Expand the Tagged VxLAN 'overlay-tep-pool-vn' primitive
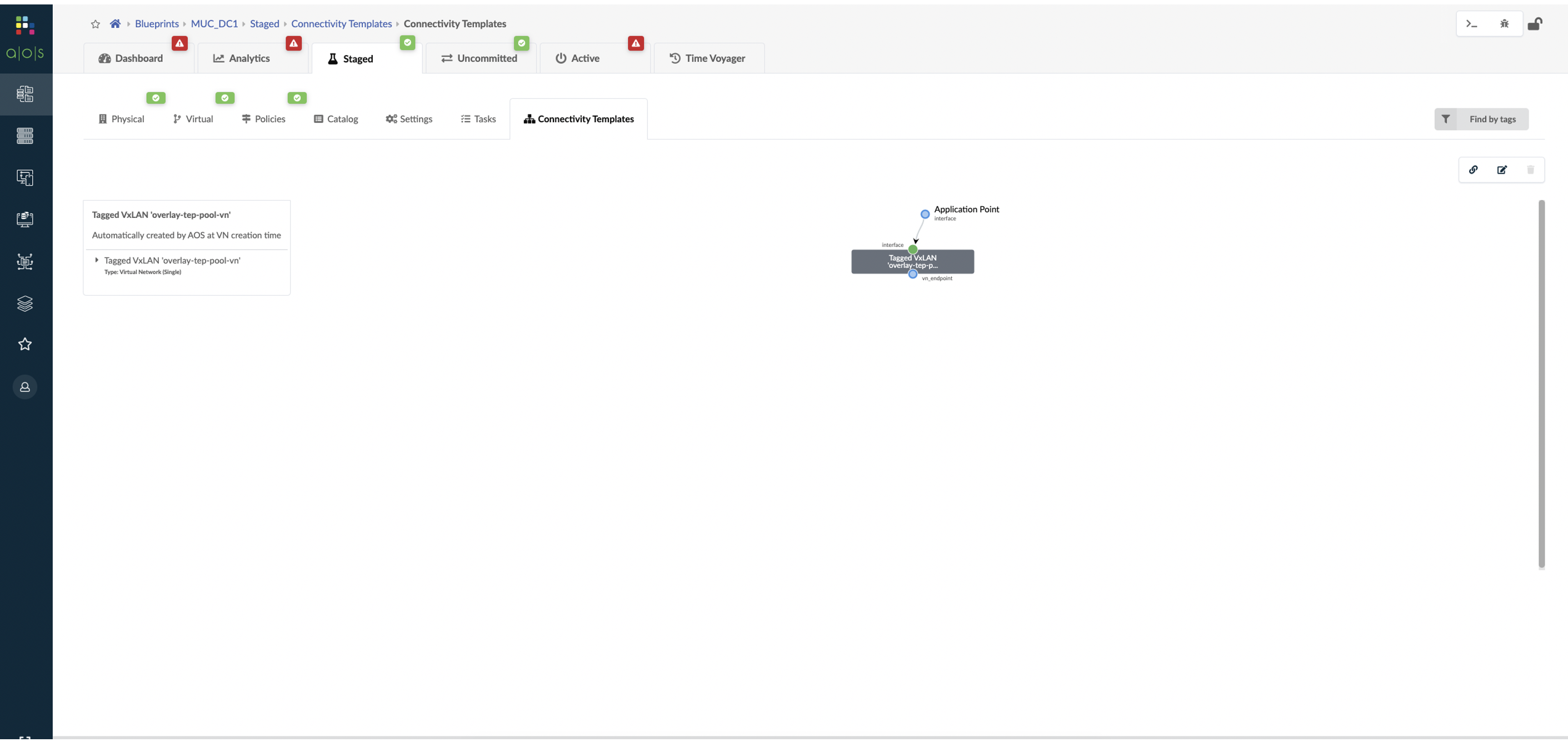The image size is (1568, 747). coord(97,260)
